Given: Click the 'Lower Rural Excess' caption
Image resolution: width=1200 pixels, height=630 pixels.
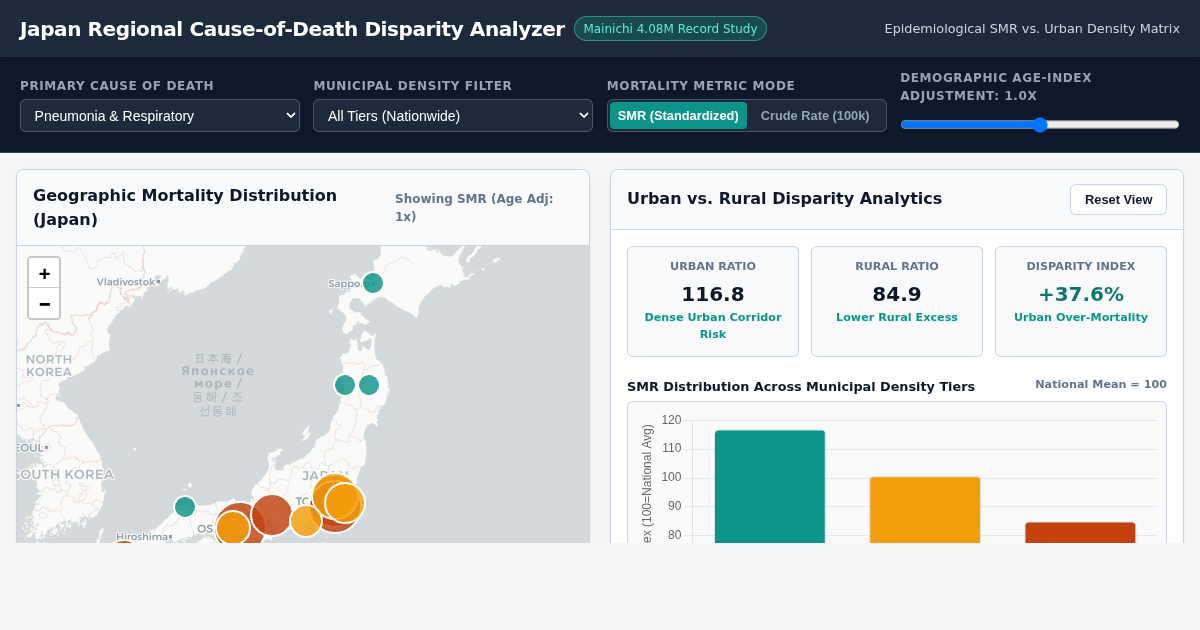Looking at the screenshot, I should 897,317.
